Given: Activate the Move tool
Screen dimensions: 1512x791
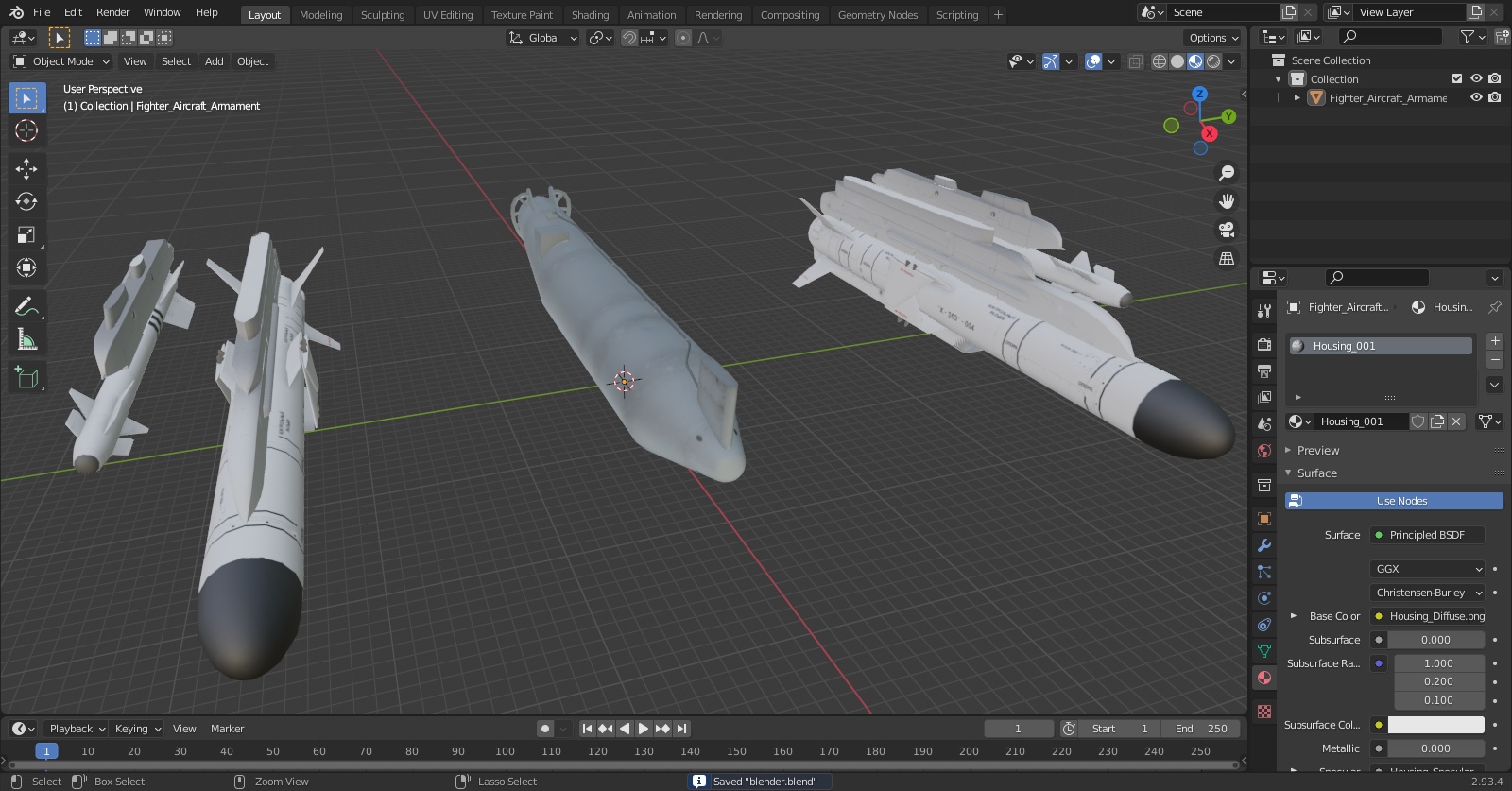Looking at the screenshot, I should tap(26, 169).
